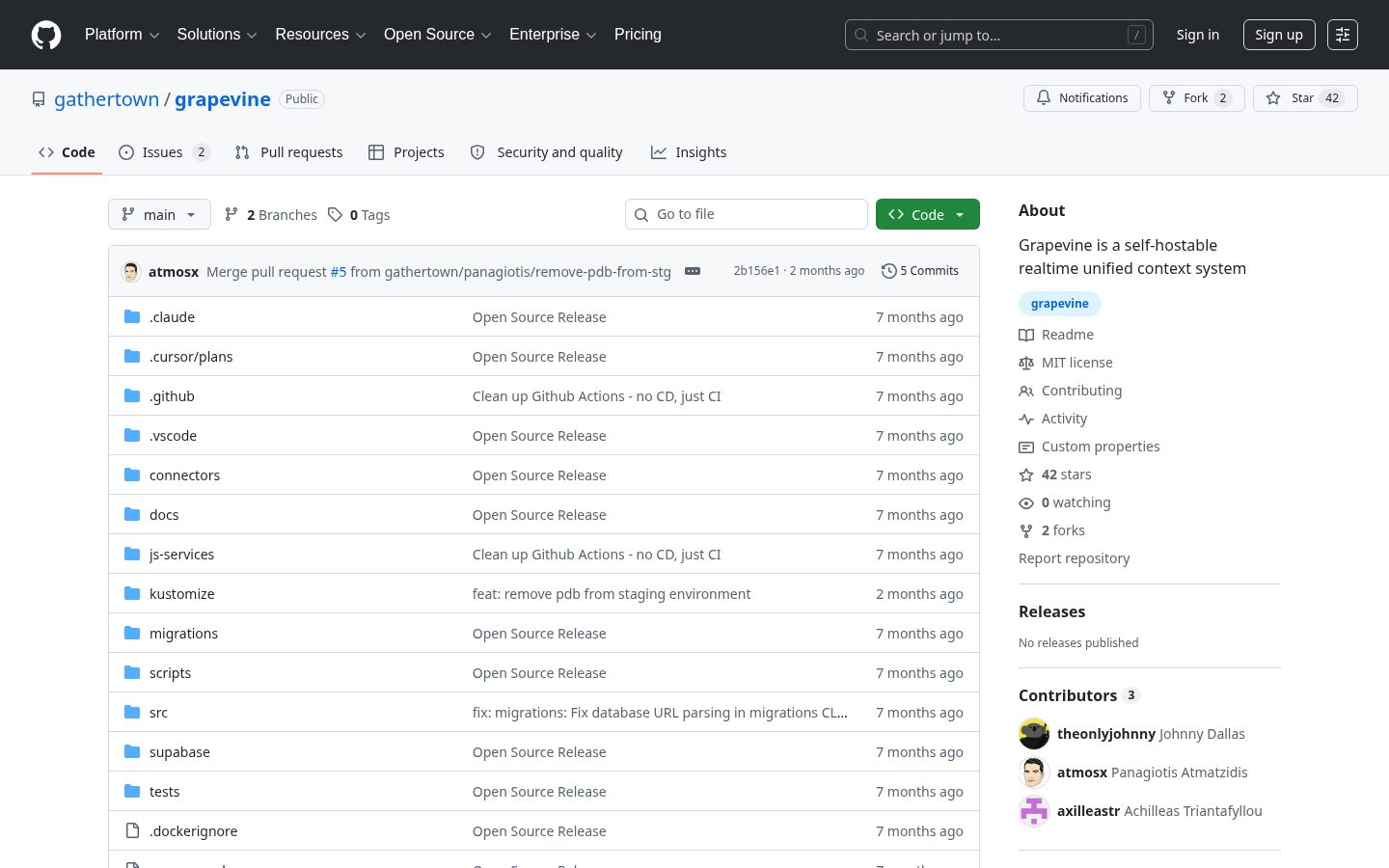Click the .github folder icon

point(132,395)
